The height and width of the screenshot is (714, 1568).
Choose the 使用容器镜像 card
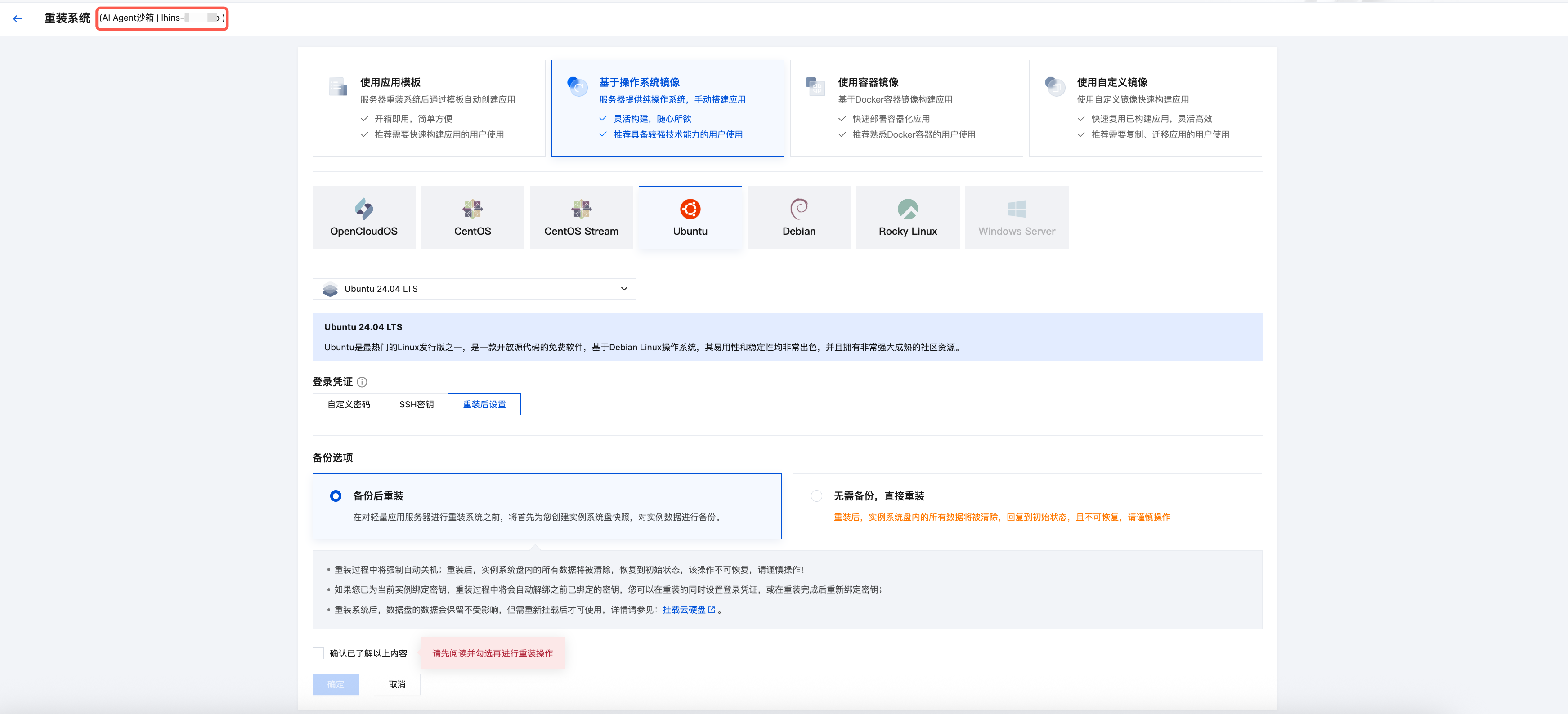pos(906,108)
